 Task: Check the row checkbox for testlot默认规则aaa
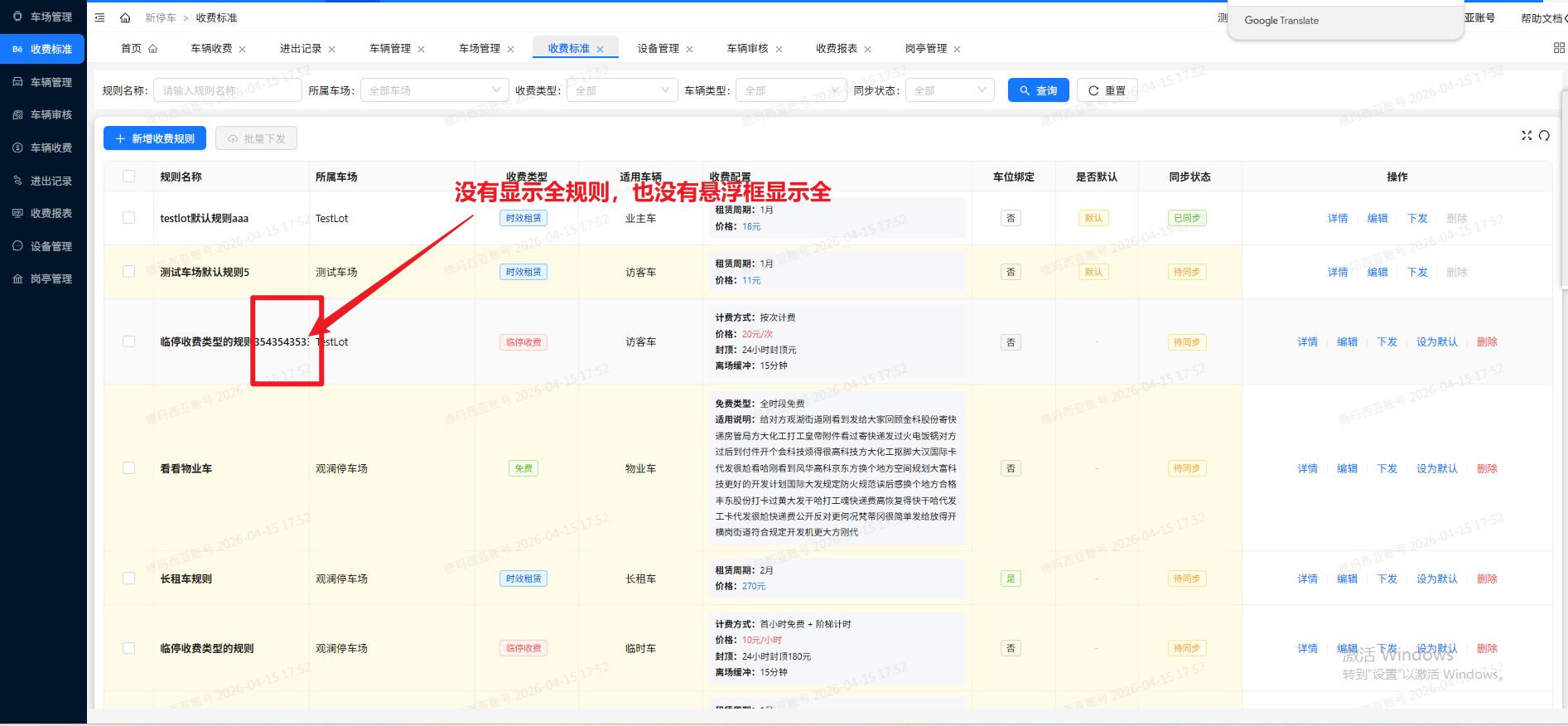[x=128, y=218]
